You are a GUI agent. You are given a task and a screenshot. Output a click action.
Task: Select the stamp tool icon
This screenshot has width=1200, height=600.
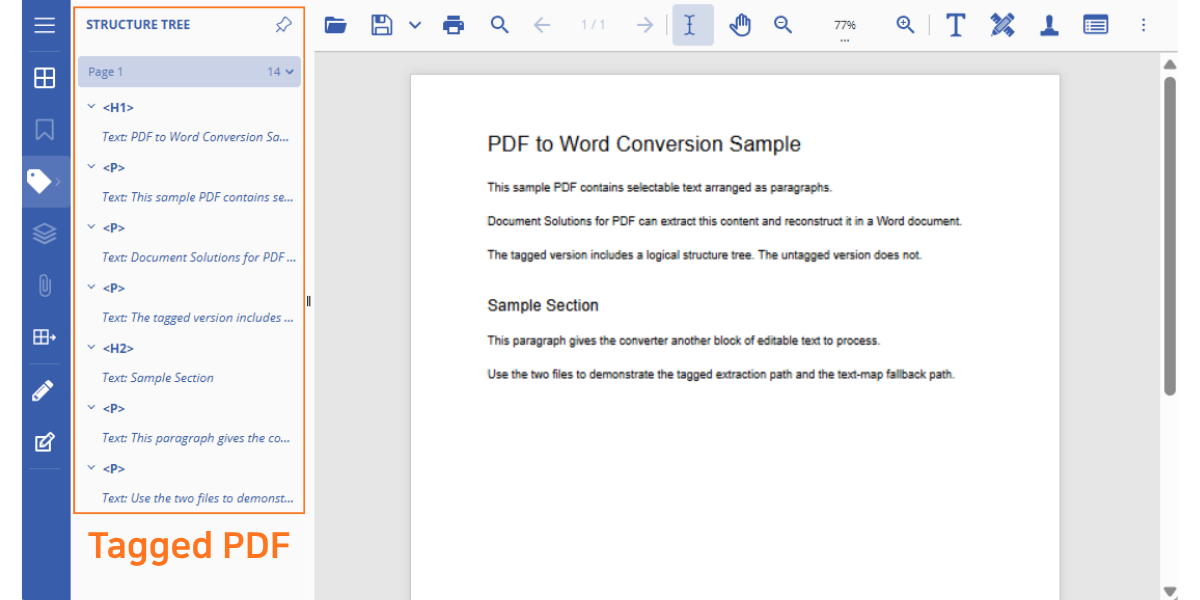coord(1049,25)
